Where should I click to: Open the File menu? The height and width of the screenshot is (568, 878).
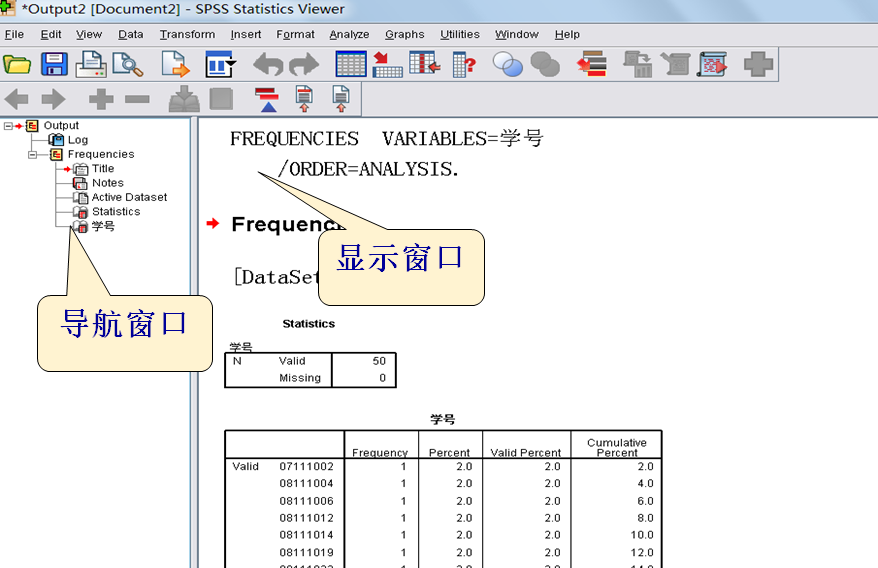[x=15, y=35]
